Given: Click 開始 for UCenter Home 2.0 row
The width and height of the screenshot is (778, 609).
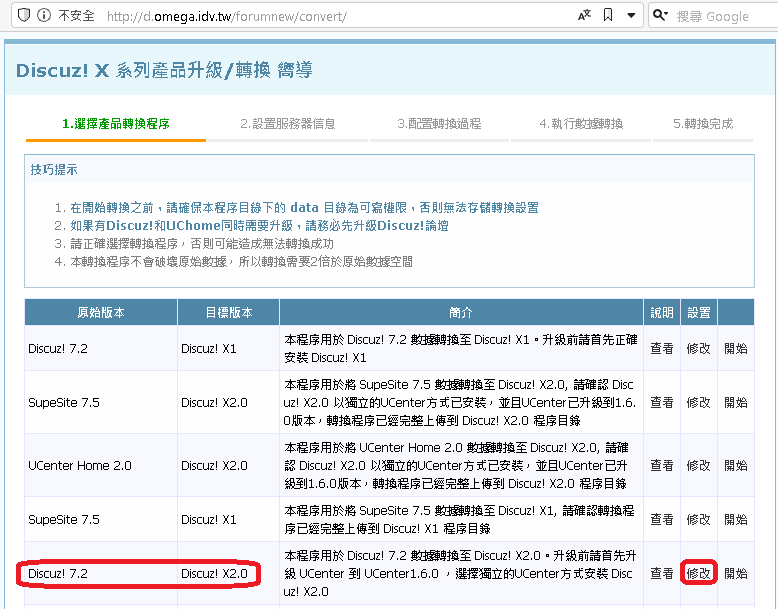Looking at the screenshot, I should (x=735, y=465).
